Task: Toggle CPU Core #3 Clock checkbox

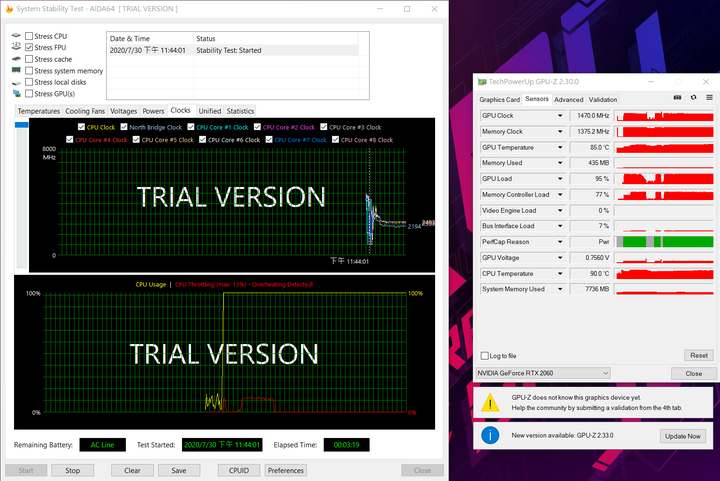Action: pos(324,127)
